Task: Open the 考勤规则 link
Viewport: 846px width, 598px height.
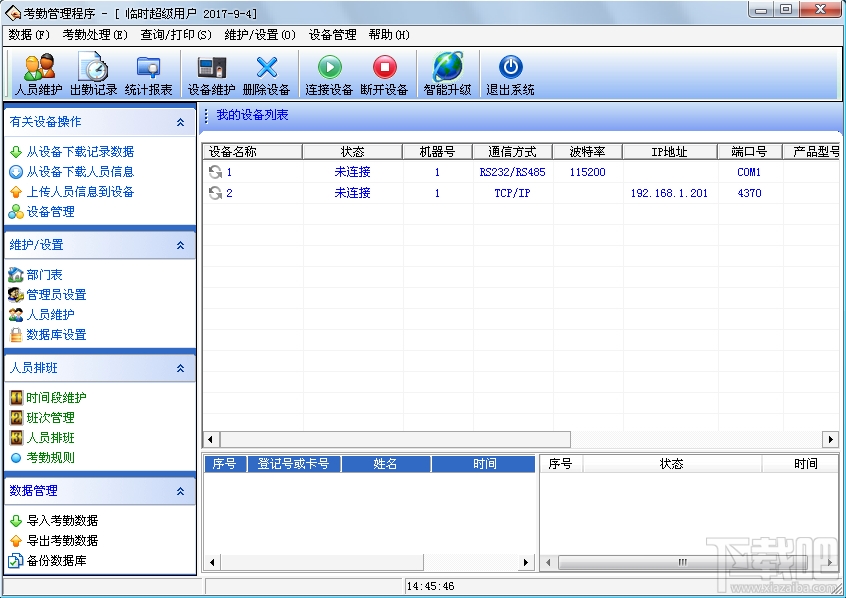Action: 50,458
